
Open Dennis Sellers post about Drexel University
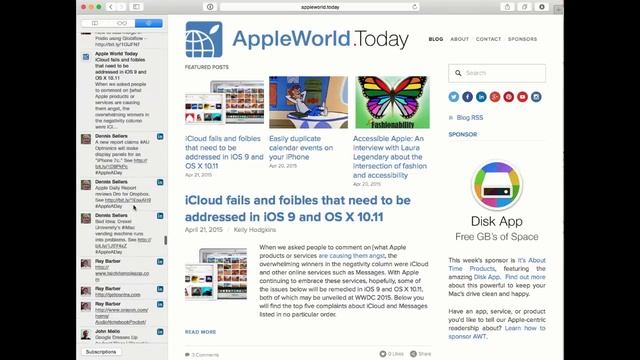122,234
